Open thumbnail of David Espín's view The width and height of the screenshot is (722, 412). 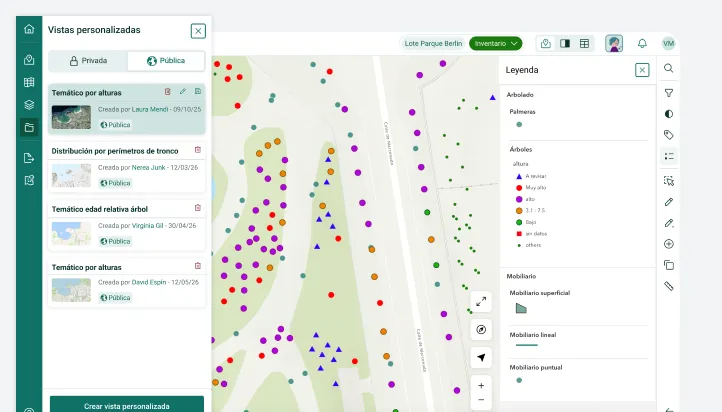[71, 290]
